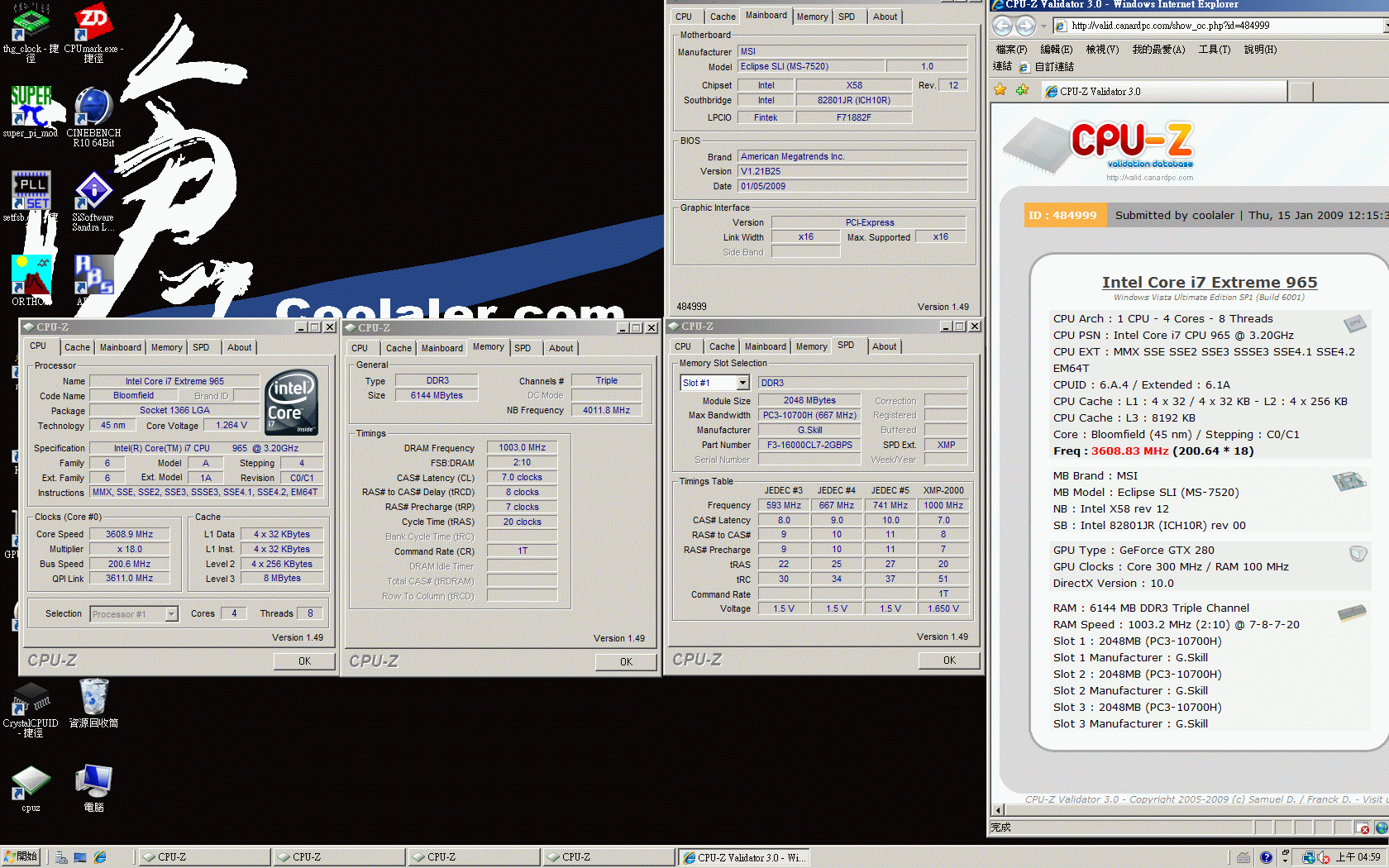The image size is (1389, 868).
Task: Click the Part Number F3-16000CL7-2GBPS field
Action: (809, 445)
